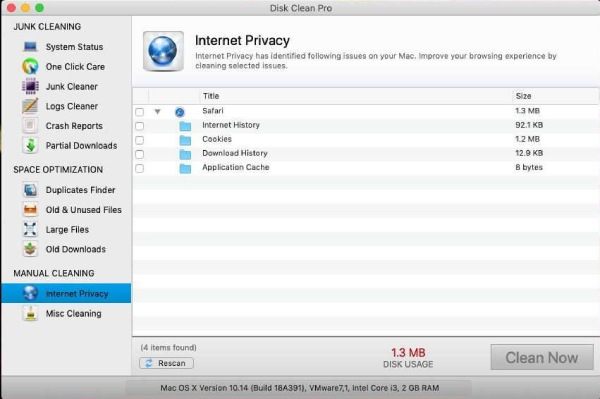
Task: Click the large Internet Privacy header globe icon
Action: [163, 52]
